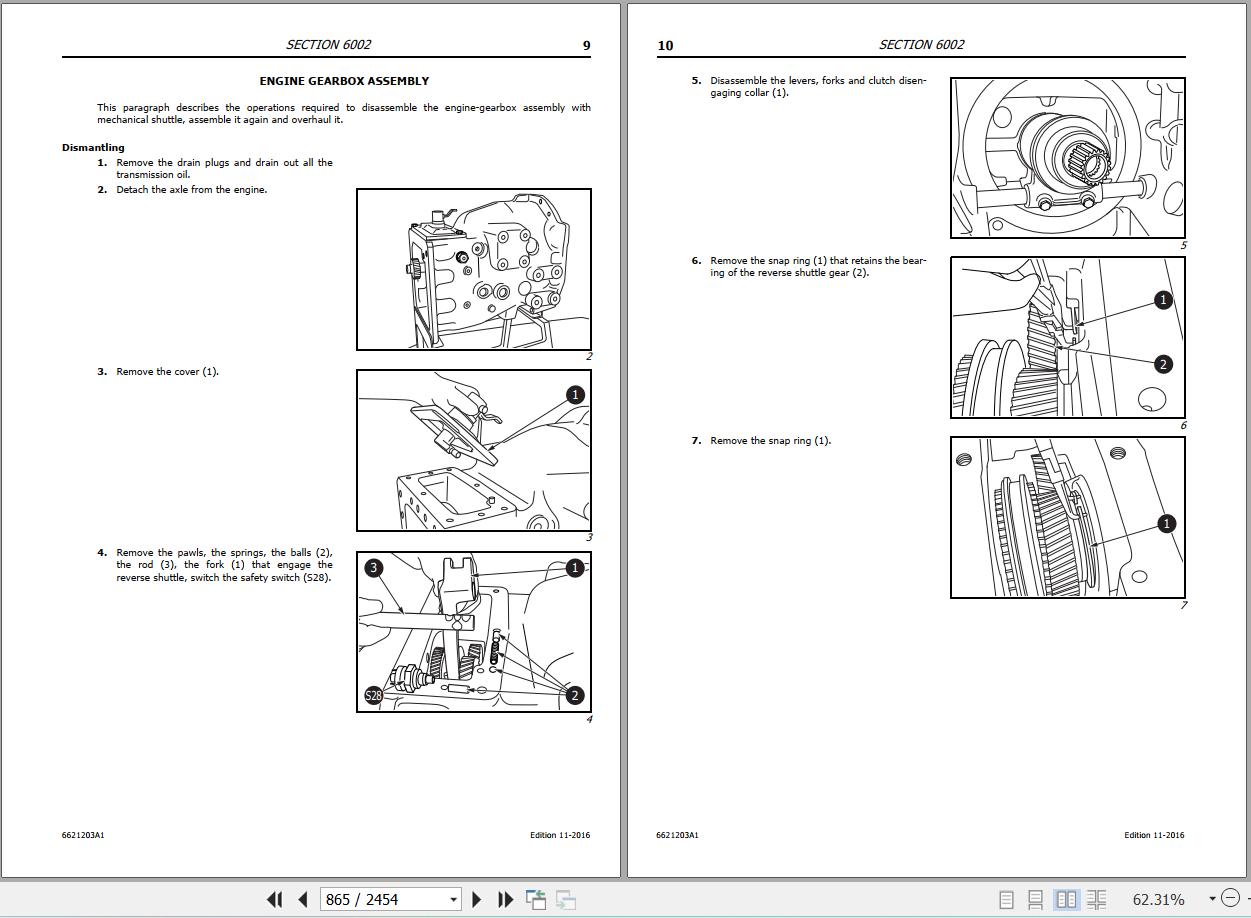The height and width of the screenshot is (918, 1251).
Task: Go to the next page
Action: tap(477, 899)
